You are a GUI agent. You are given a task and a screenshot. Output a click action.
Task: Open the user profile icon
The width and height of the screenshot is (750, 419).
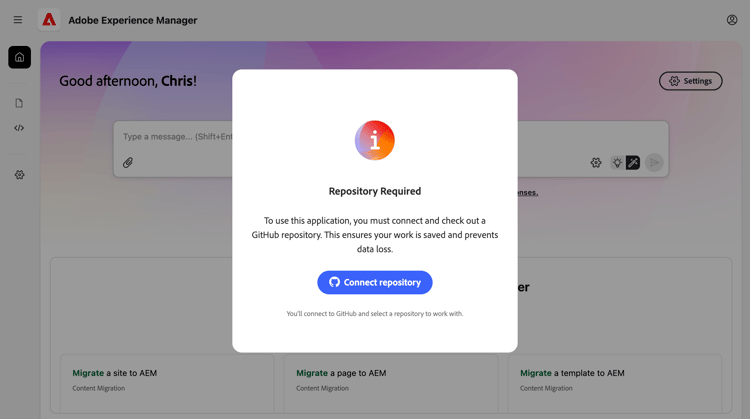point(732,20)
